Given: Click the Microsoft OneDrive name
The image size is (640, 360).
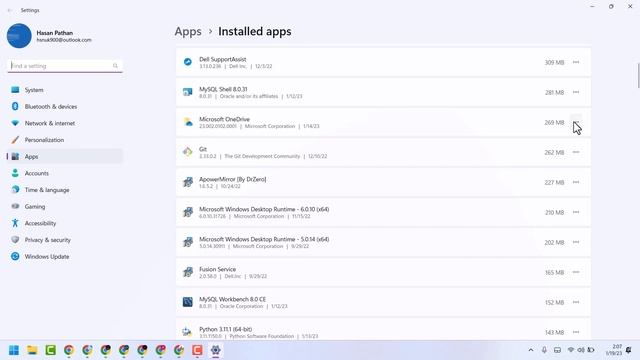Looking at the screenshot, I should pos(224,119).
